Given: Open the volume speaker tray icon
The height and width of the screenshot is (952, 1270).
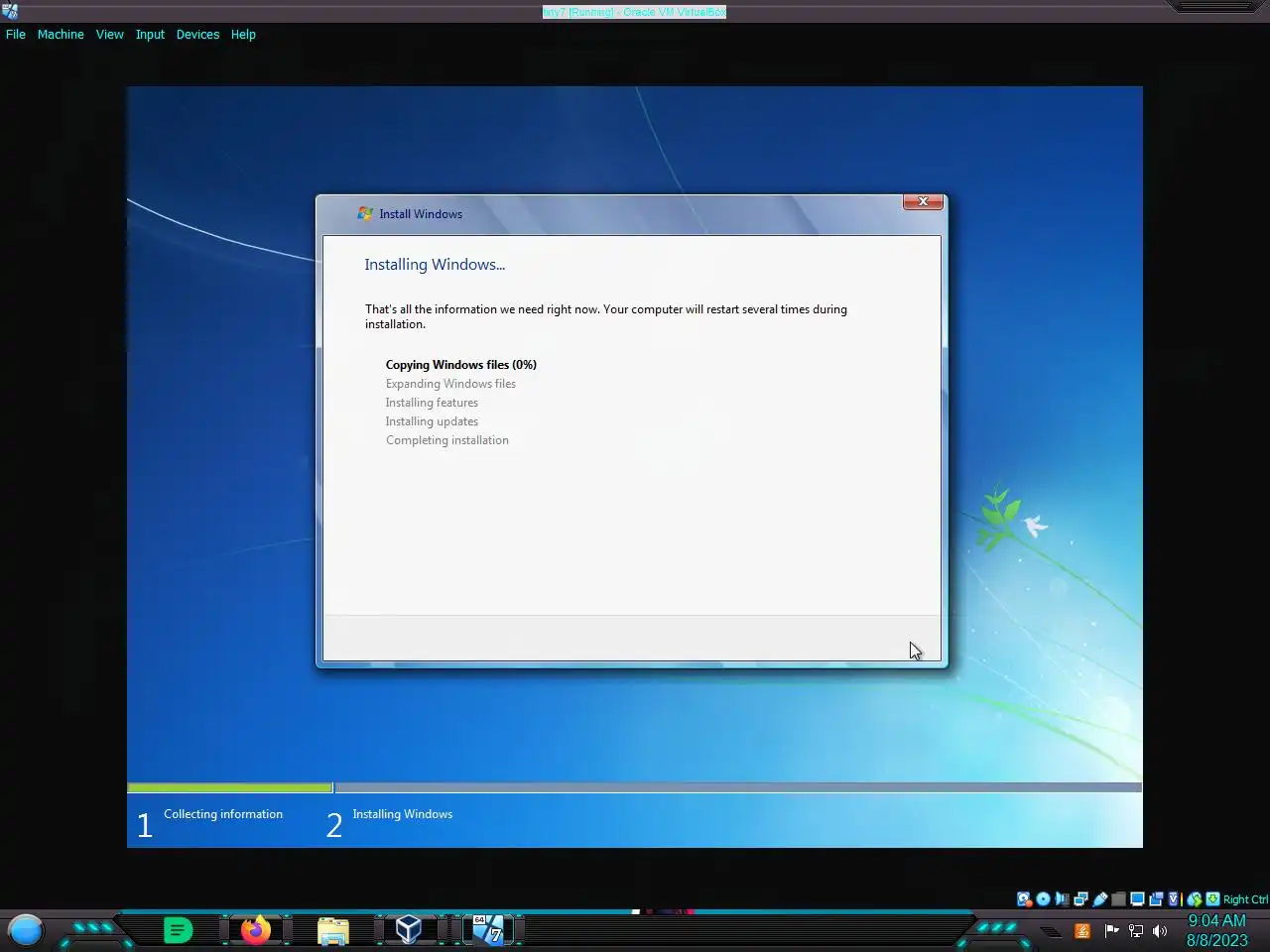Looking at the screenshot, I should point(1160,930).
